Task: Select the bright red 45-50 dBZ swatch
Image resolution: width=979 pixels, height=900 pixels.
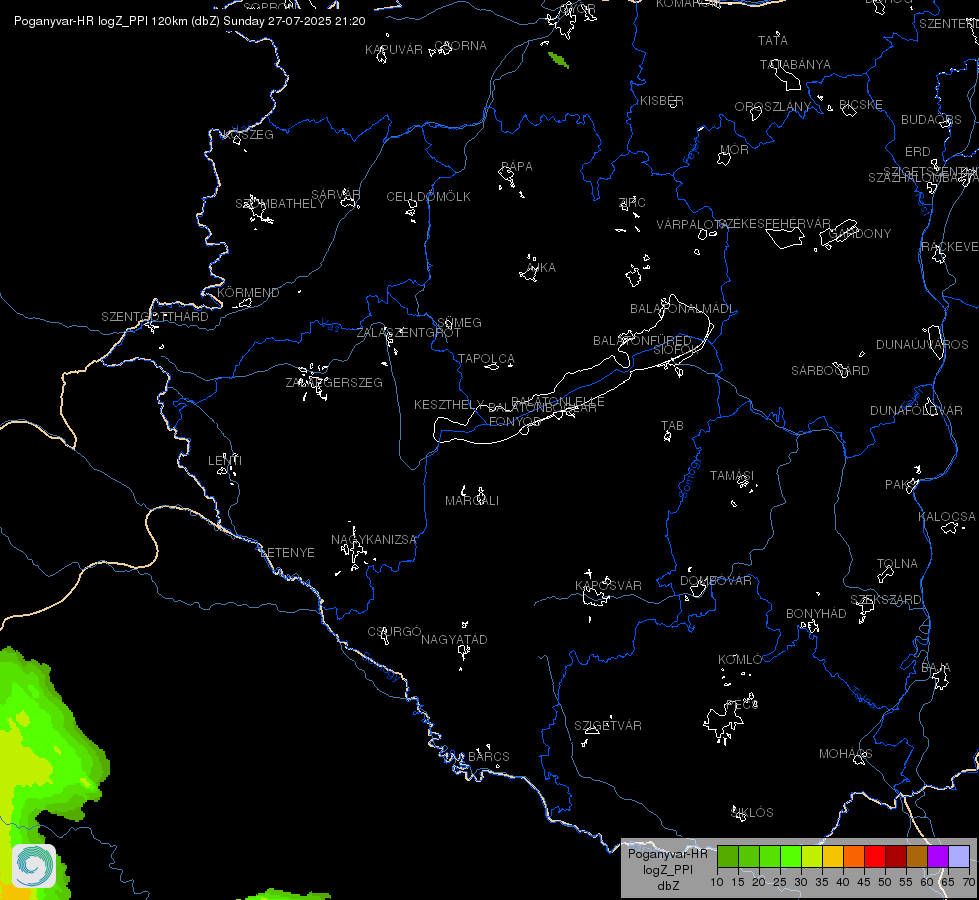Action: [x=875, y=856]
